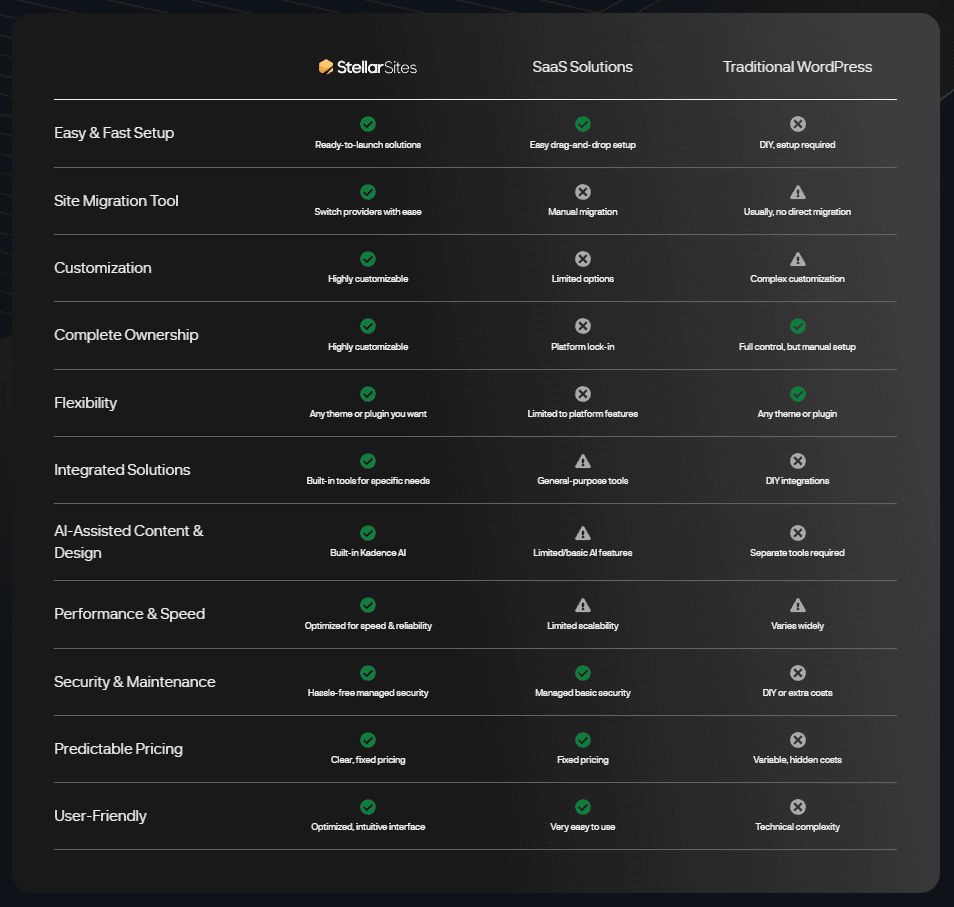Click warning triangle for Limited/basic AI features

pos(583,533)
